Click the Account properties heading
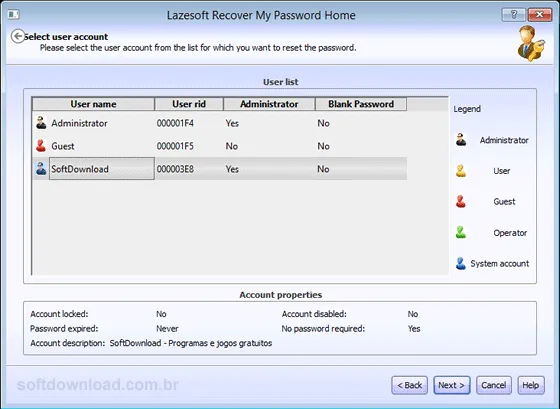 click(280, 295)
